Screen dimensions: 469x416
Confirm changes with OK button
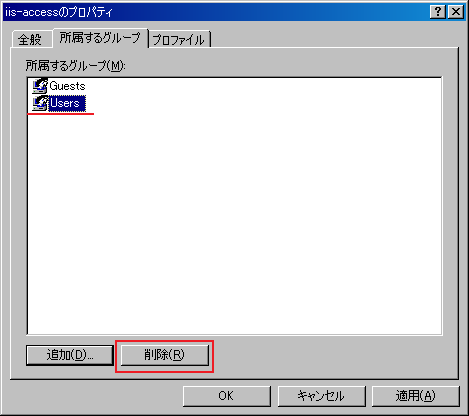click(x=227, y=396)
